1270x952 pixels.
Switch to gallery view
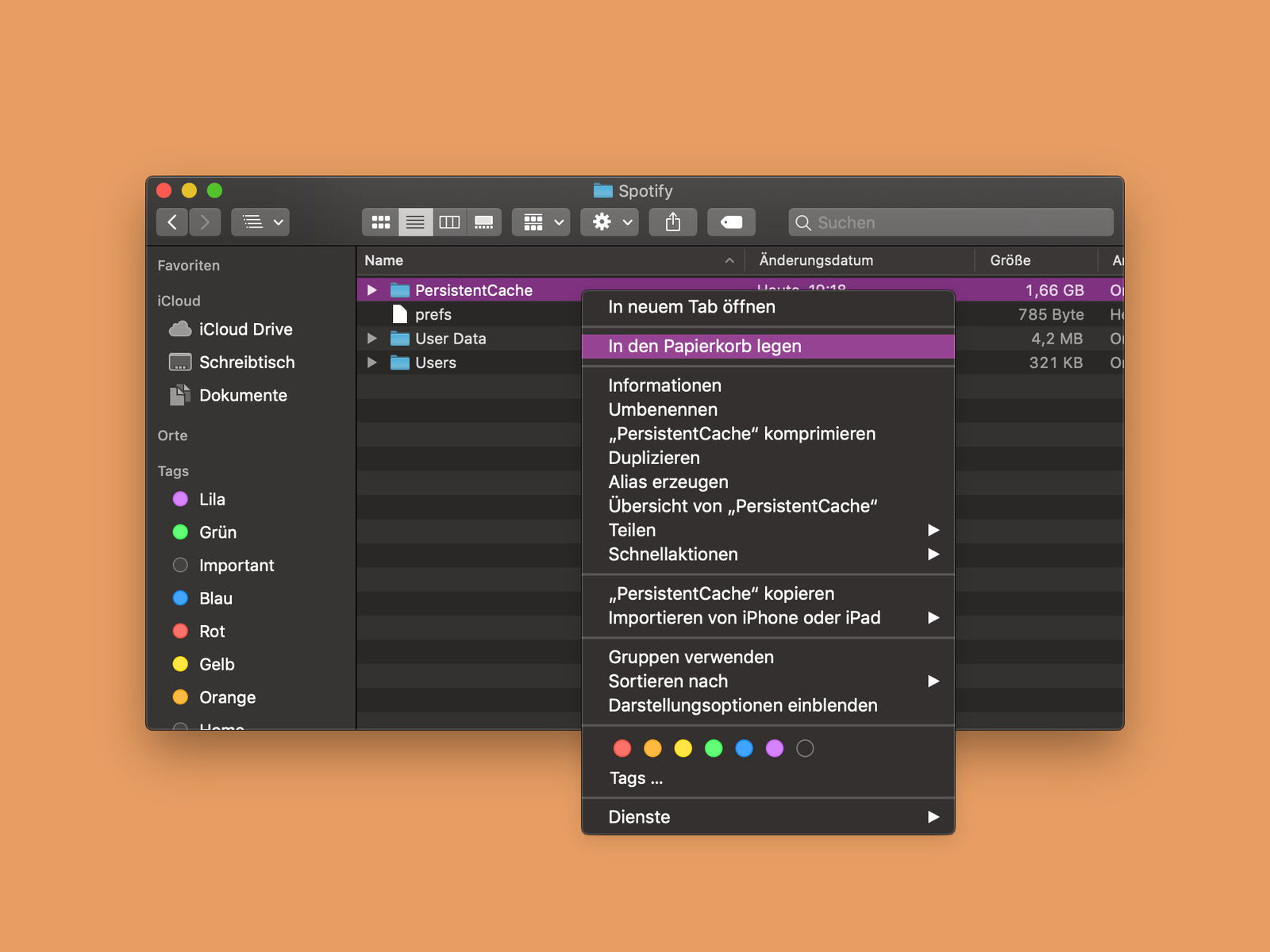[x=484, y=222]
